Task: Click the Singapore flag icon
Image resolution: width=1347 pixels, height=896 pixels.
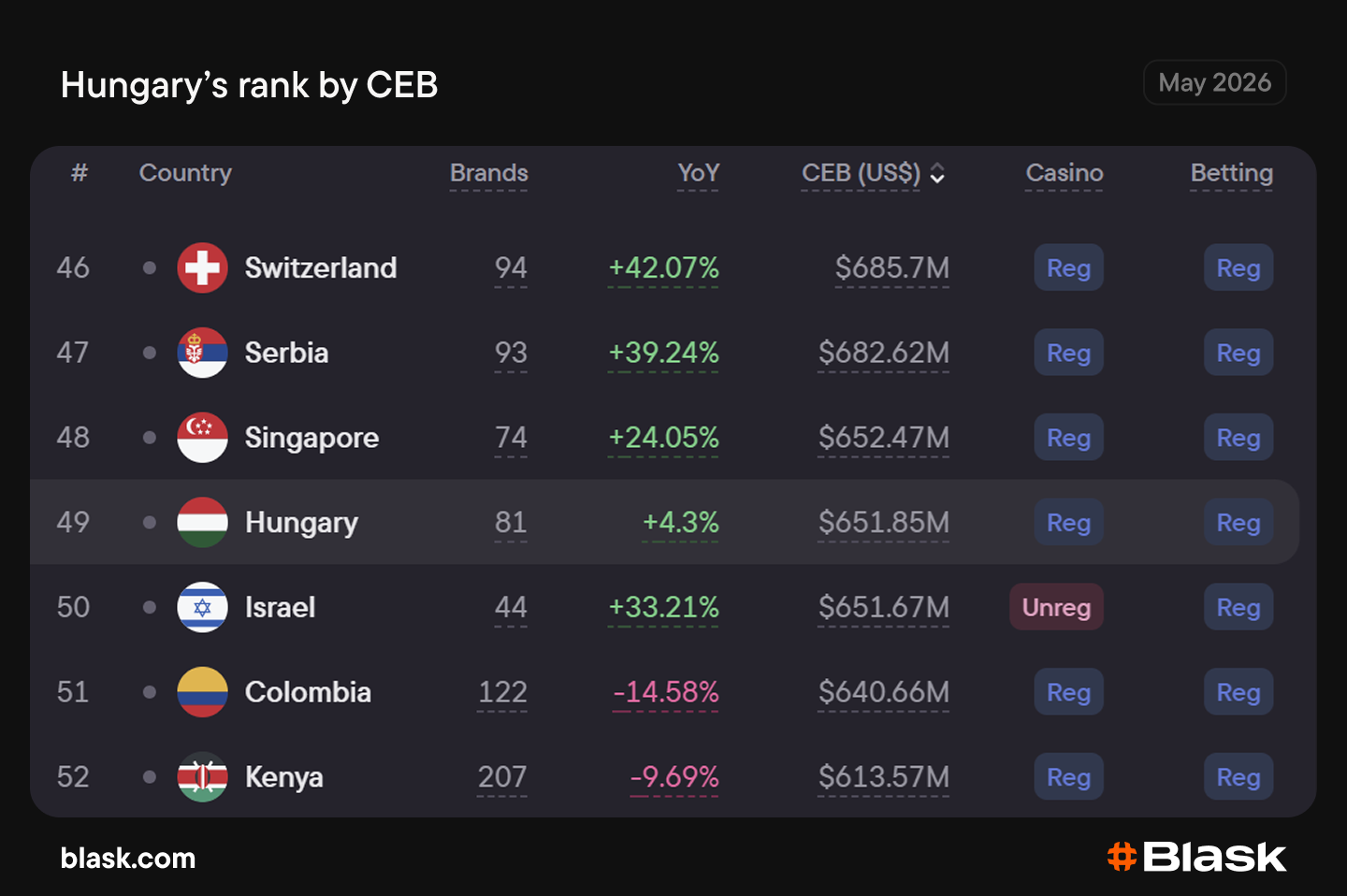Action: (202, 438)
